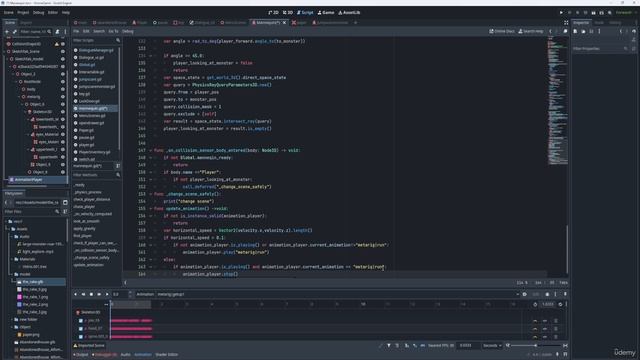The width and height of the screenshot is (640, 360).
Task: Switch to the 3D workspace
Action: (288, 13)
